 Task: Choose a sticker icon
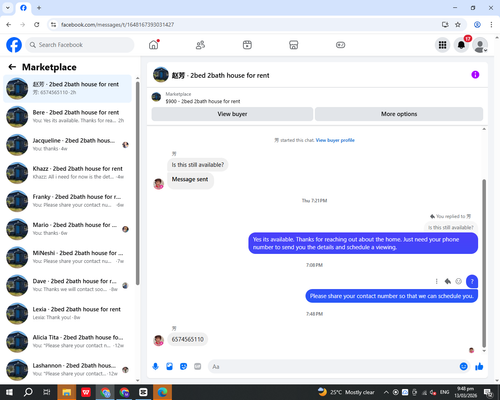(x=183, y=367)
